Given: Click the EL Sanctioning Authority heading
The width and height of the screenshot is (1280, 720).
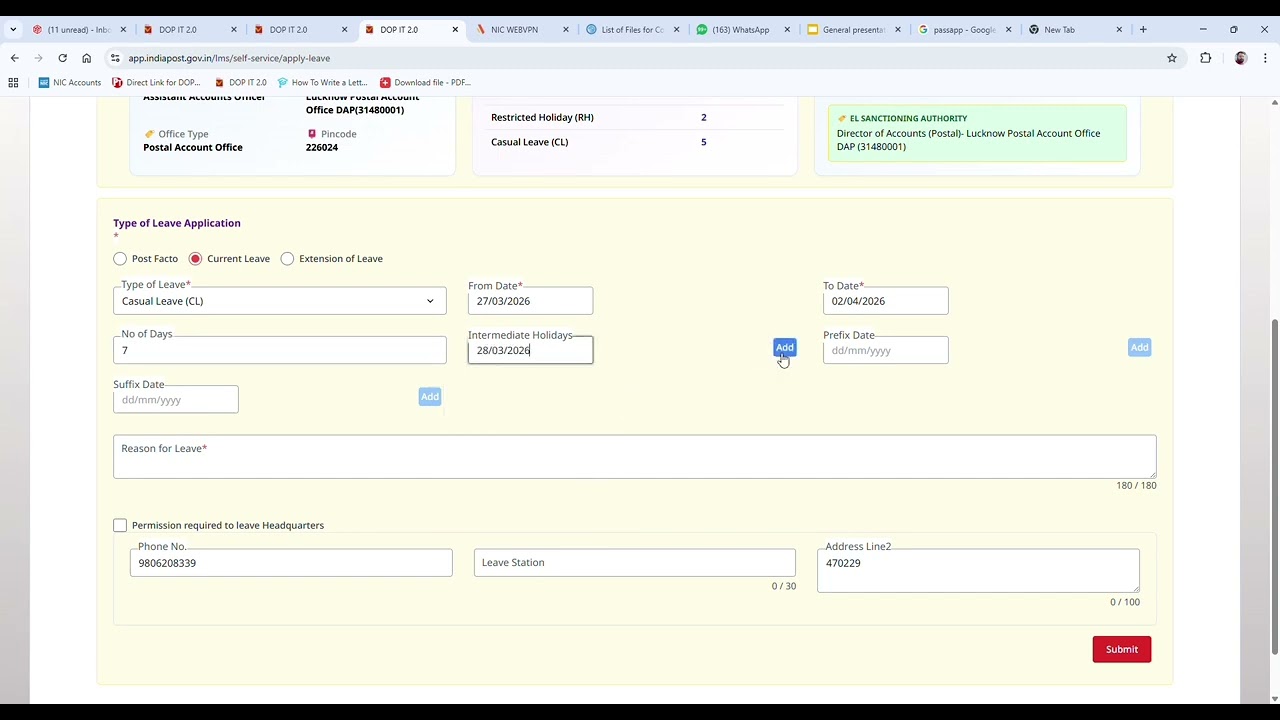Looking at the screenshot, I should [908, 118].
